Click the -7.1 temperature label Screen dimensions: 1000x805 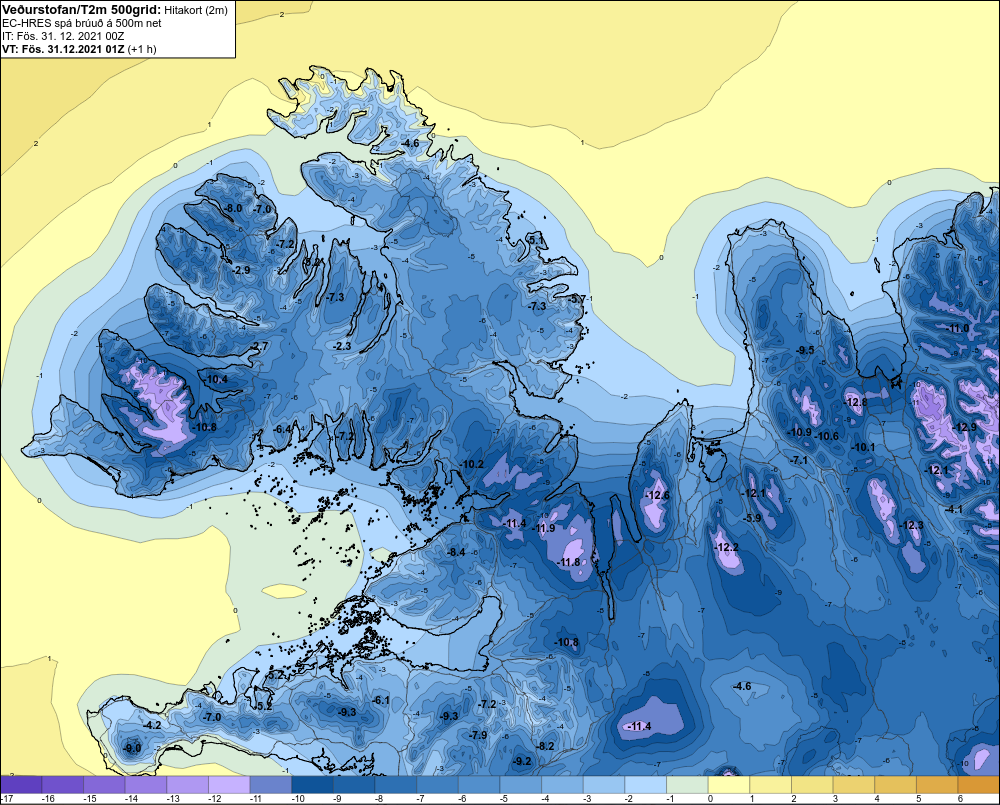[x=800, y=460]
